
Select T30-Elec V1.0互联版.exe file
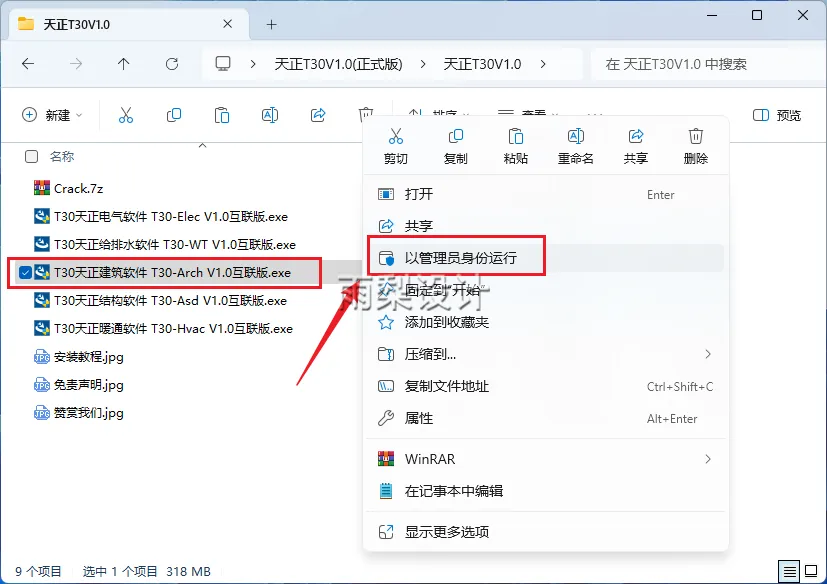[x=171, y=216]
